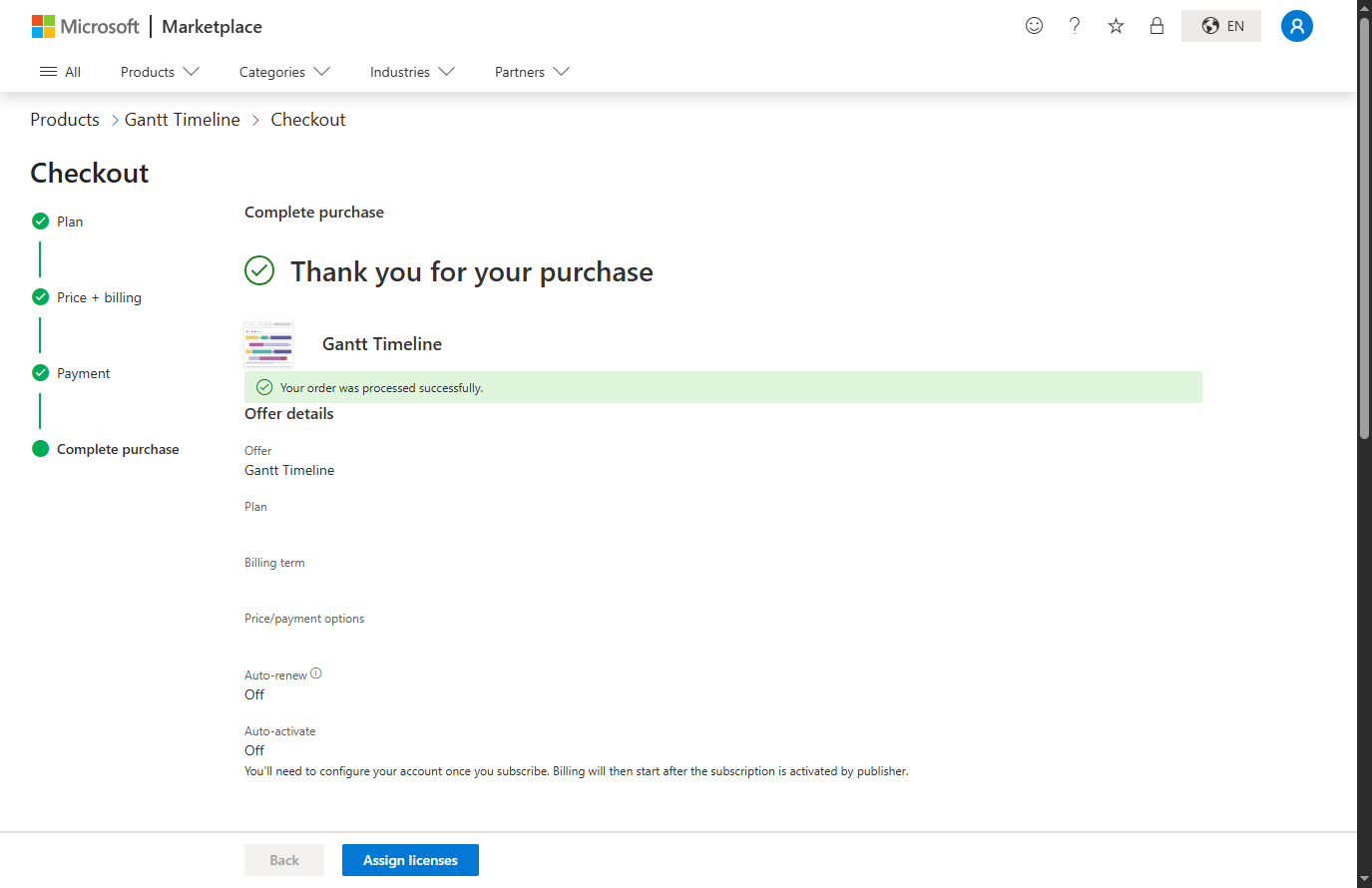Click the Auto-renew info icon

click(x=316, y=673)
